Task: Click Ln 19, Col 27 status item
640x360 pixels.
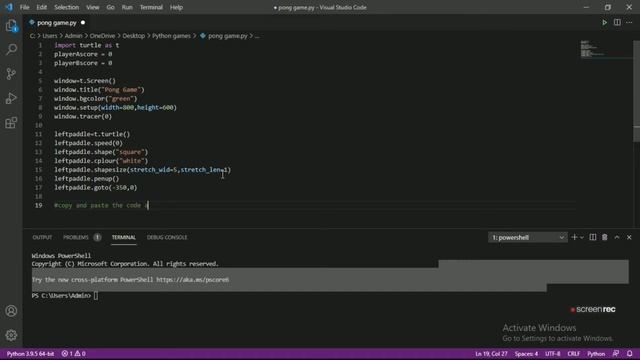Action: pos(491,353)
